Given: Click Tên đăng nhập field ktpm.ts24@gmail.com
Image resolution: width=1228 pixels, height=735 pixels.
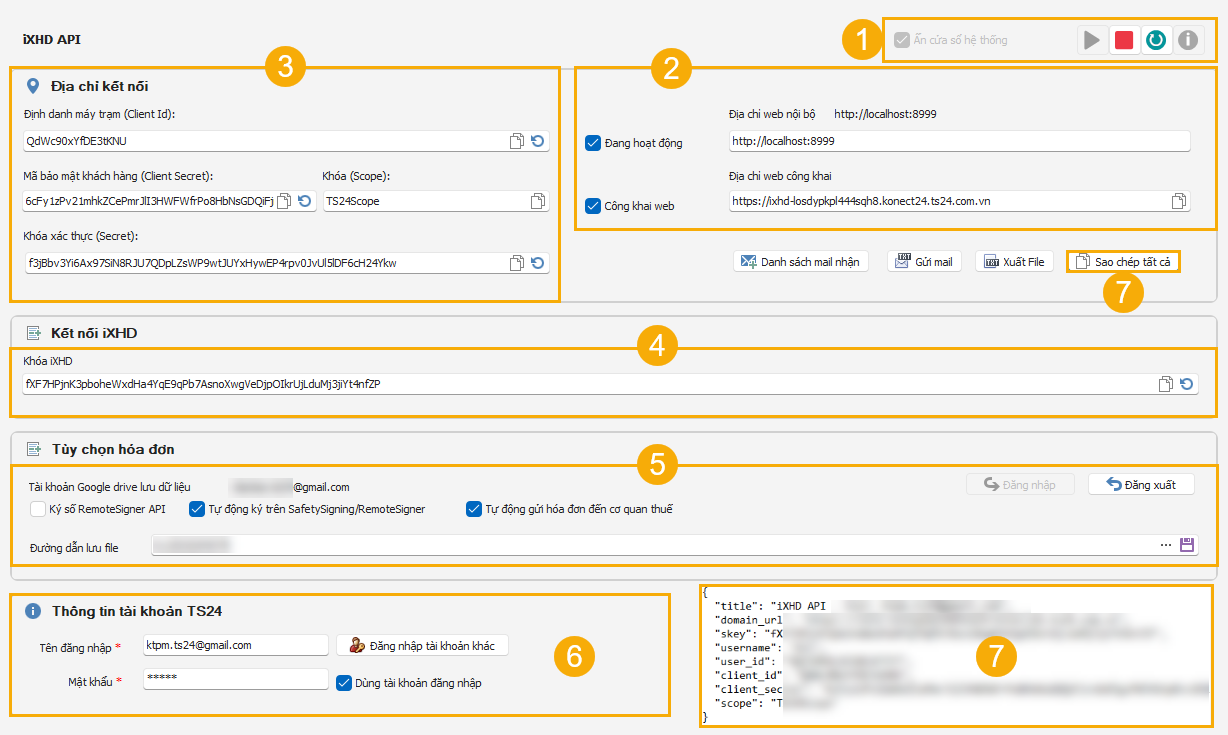Looking at the screenshot, I should click(236, 645).
